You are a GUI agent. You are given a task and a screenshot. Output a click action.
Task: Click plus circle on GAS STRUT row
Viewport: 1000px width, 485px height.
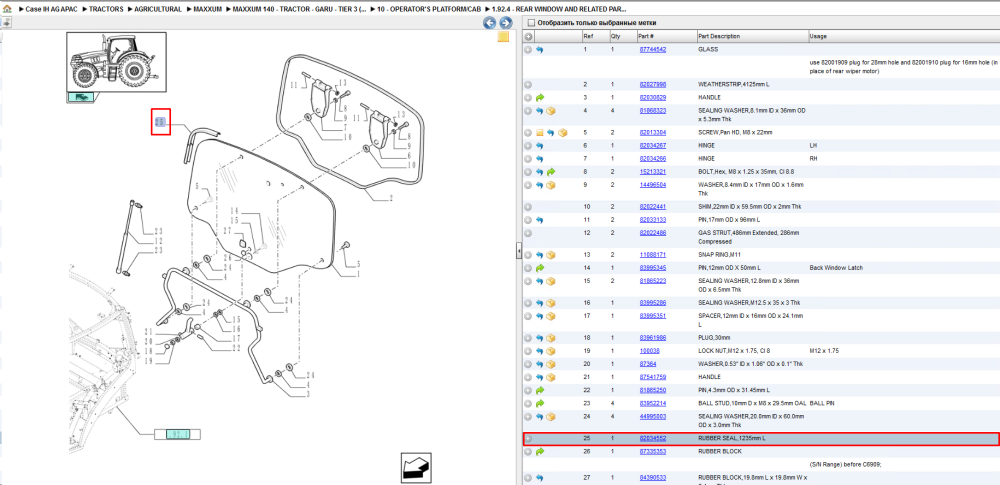pyautogui.click(x=528, y=233)
